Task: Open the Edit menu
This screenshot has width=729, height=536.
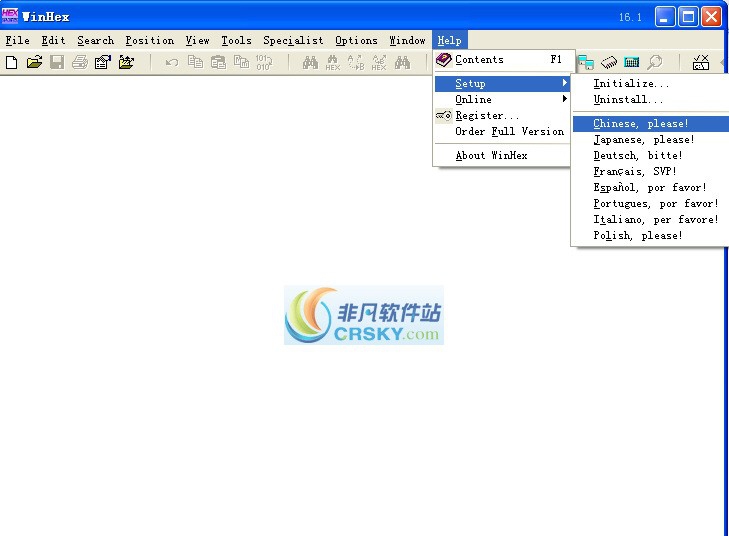Action: [53, 40]
